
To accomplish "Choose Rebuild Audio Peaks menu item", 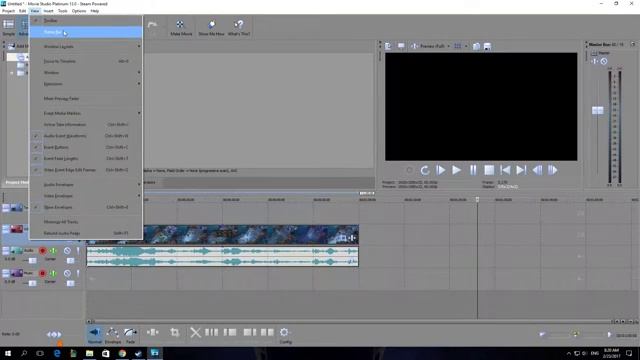I will (x=87, y=233).
